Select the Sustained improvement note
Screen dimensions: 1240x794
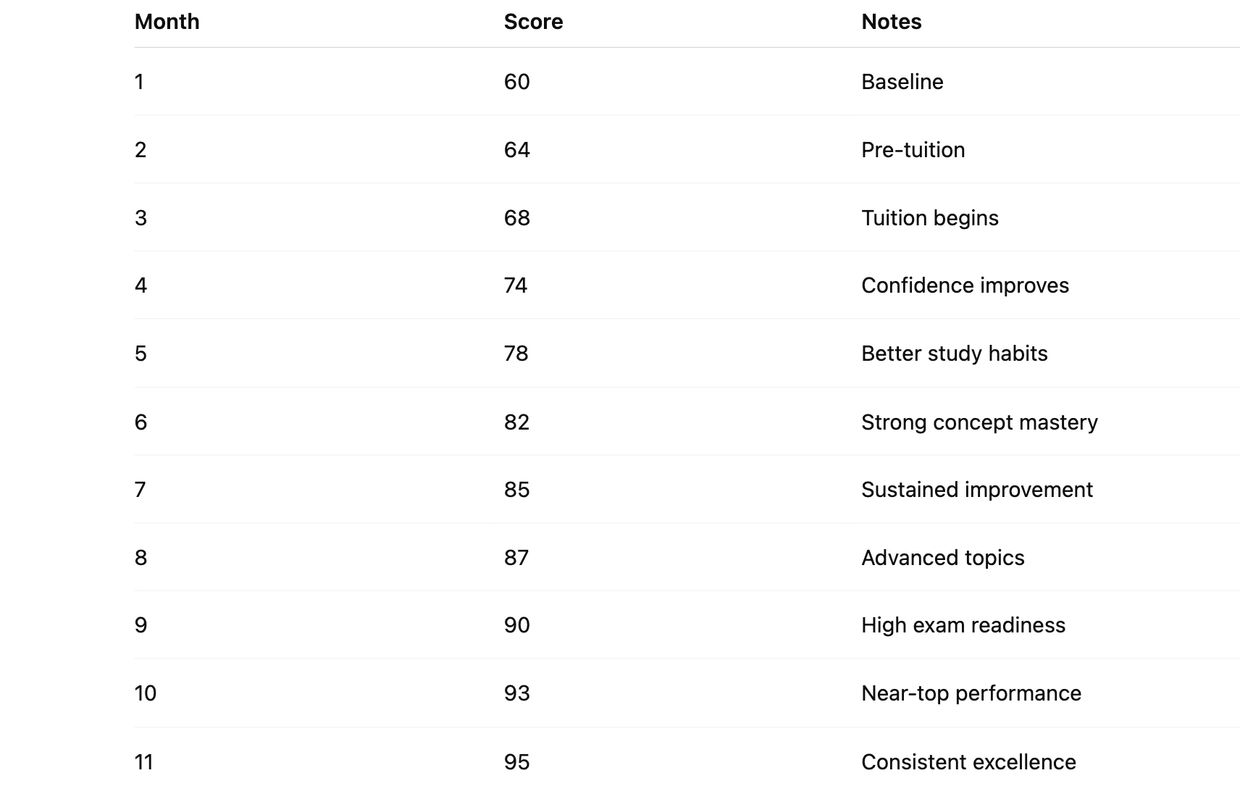[977, 490]
